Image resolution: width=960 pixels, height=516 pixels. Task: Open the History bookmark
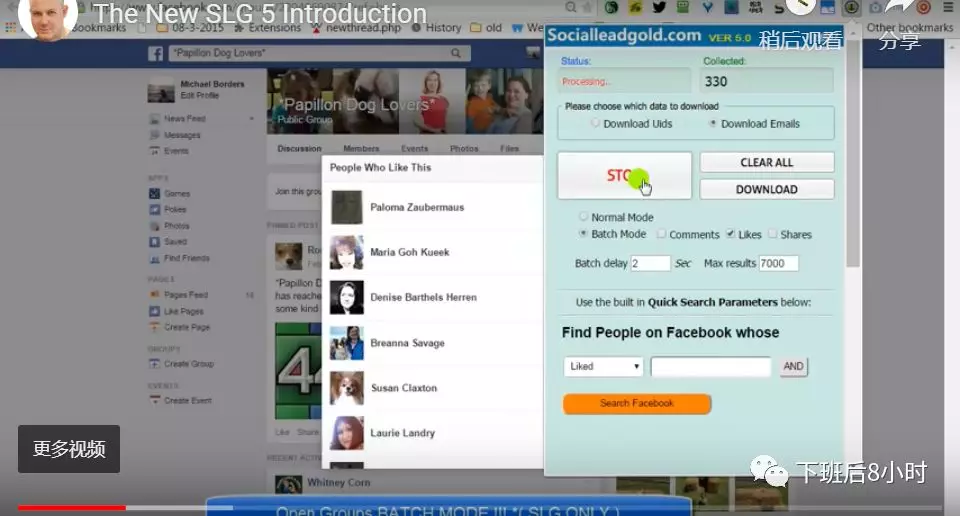[437, 28]
